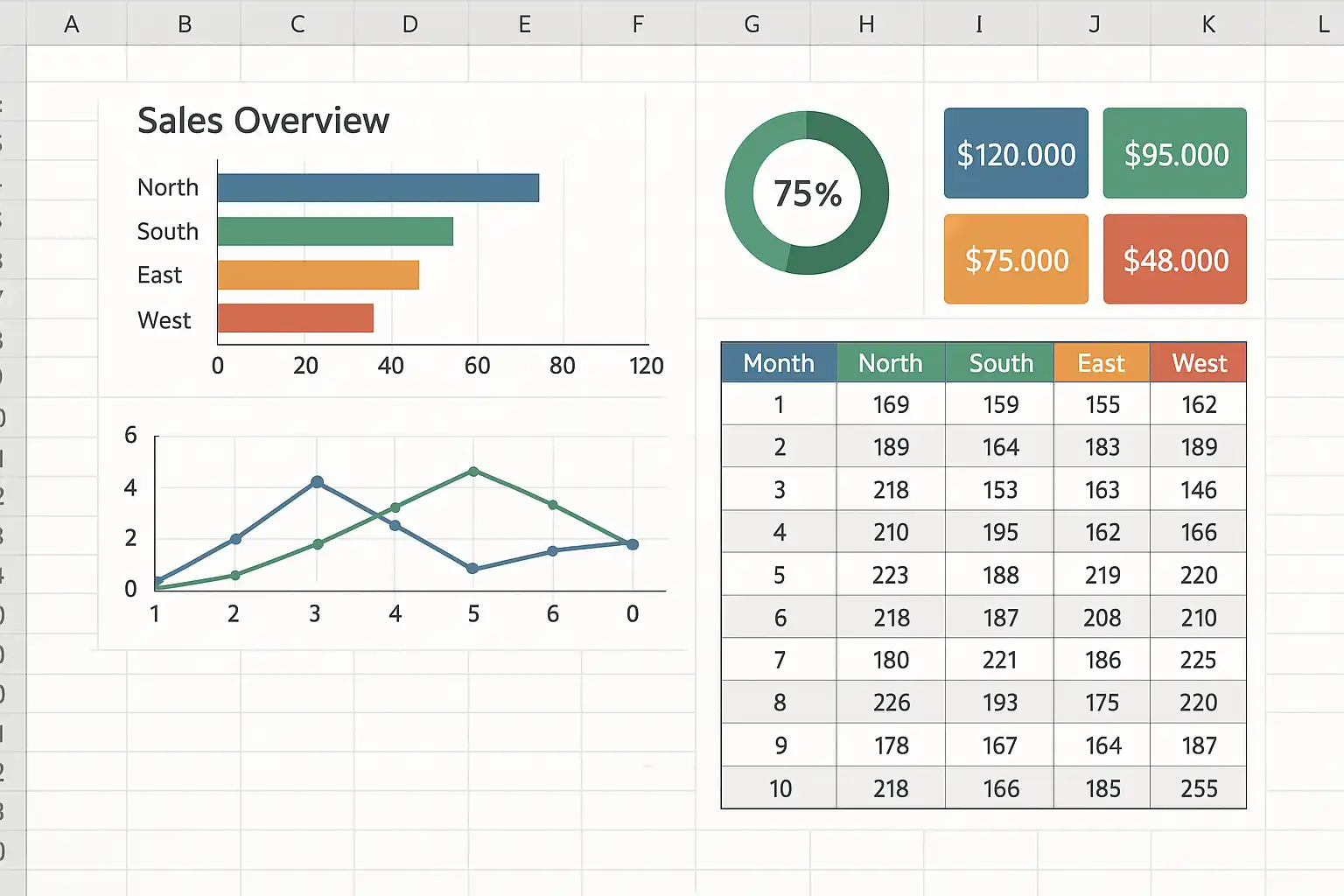The image size is (1344, 896).
Task: Click green line peak marker at 5
Action: (473, 472)
